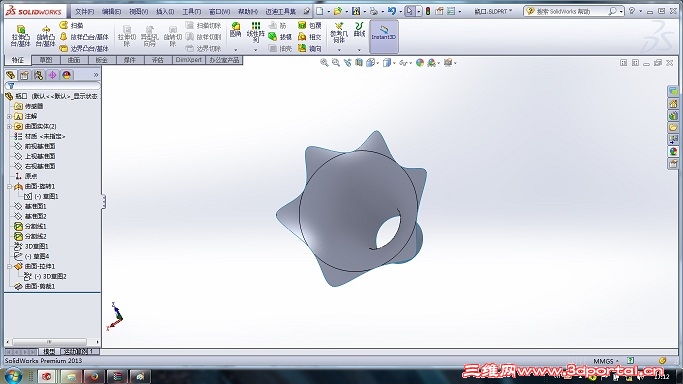Click the New document icon
683x384 pixels.
[320, 11]
